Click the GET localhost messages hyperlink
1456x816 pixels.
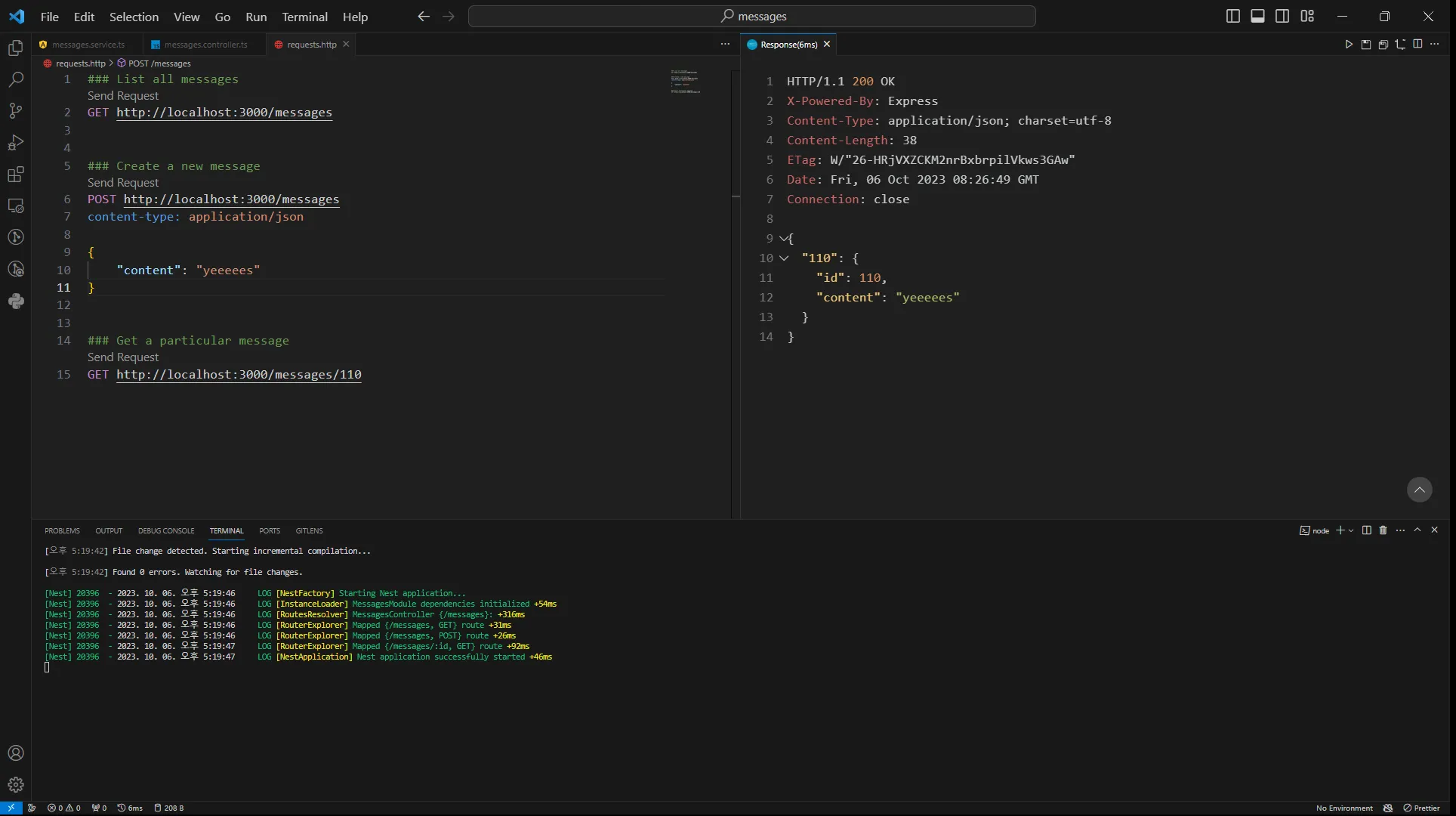pos(224,112)
